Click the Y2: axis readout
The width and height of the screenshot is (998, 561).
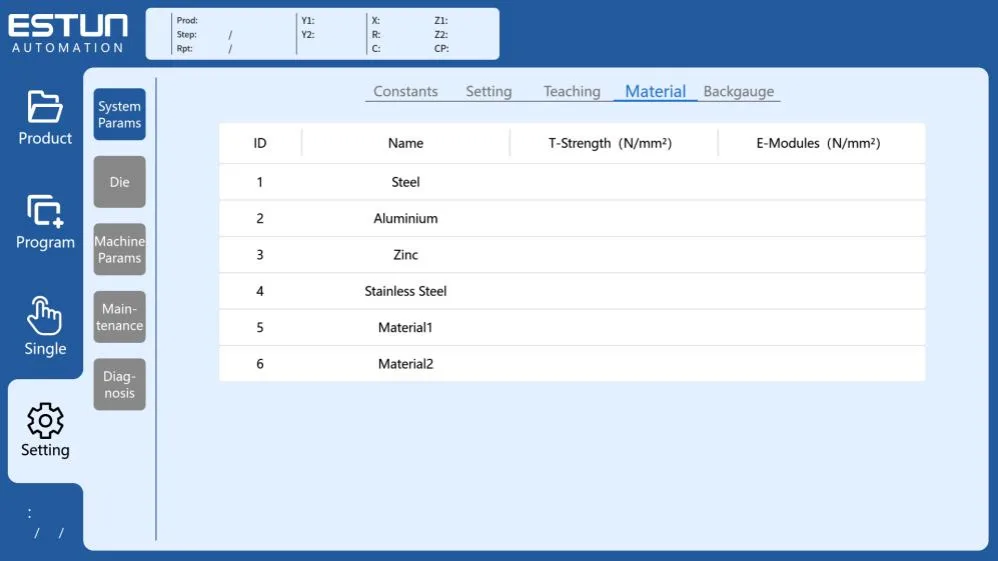coord(308,34)
